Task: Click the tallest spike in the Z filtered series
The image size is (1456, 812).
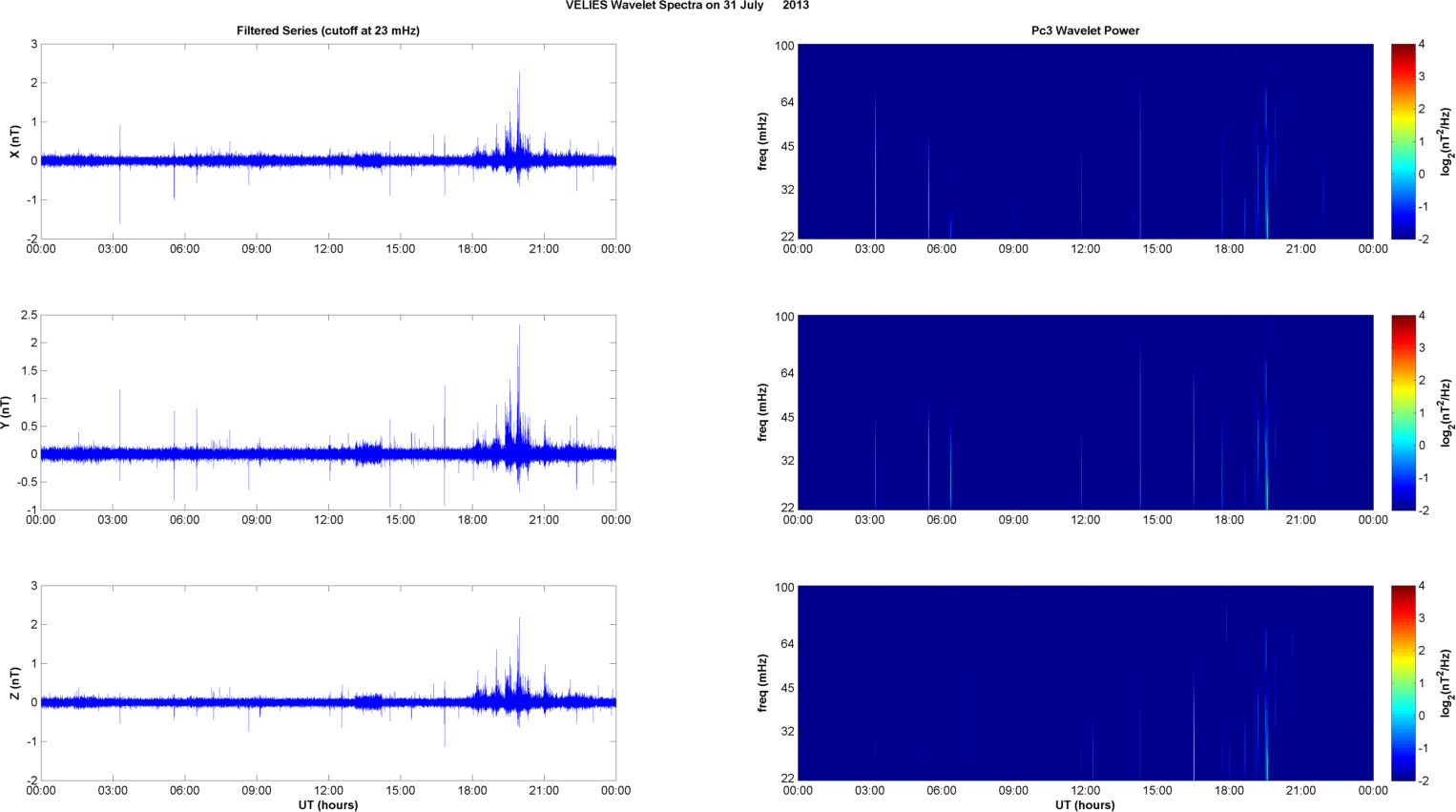Action: [x=519, y=658]
